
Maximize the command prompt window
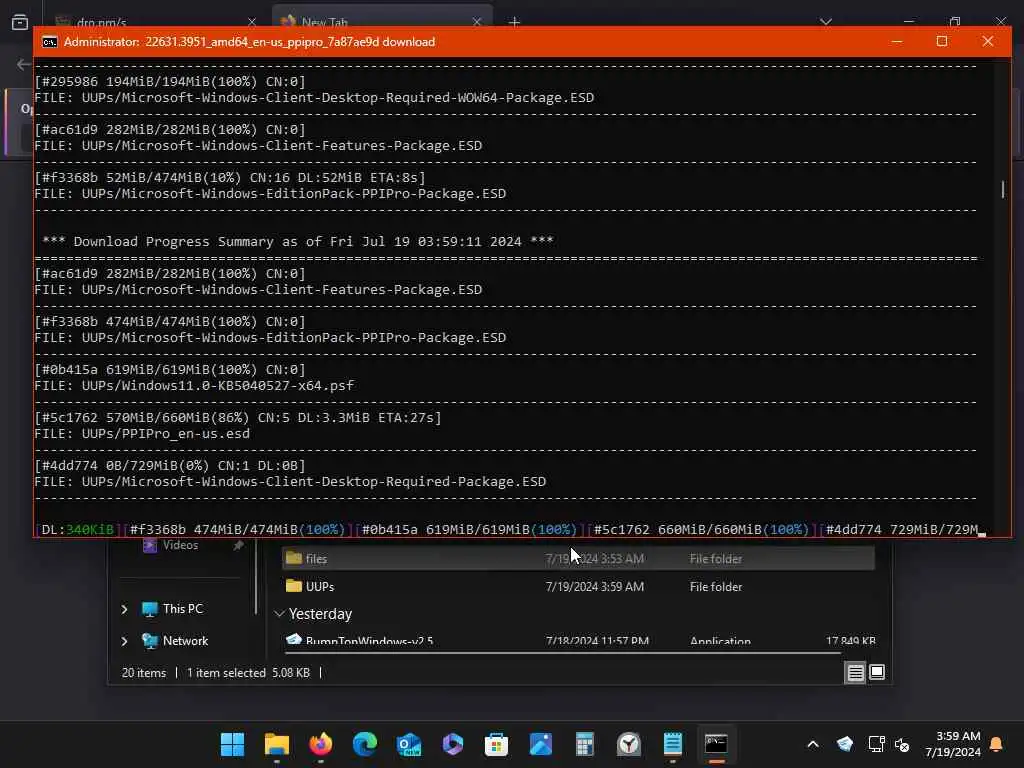[x=942, y=41]
